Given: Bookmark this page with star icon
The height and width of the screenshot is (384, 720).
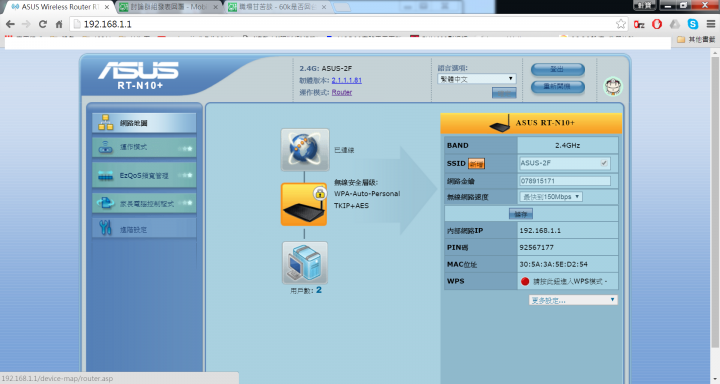Looking at the screenshot, I should [x=621, y=24].
